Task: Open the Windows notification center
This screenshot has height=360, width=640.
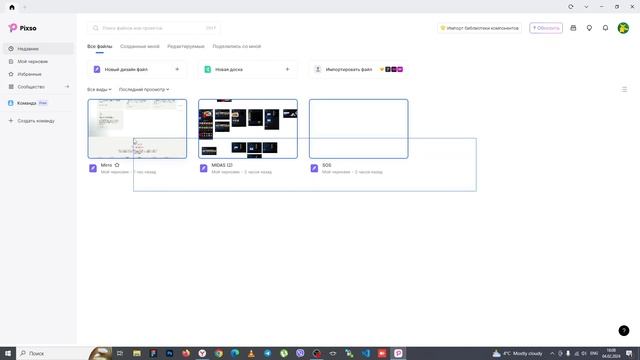Action: tap(629, 353)
